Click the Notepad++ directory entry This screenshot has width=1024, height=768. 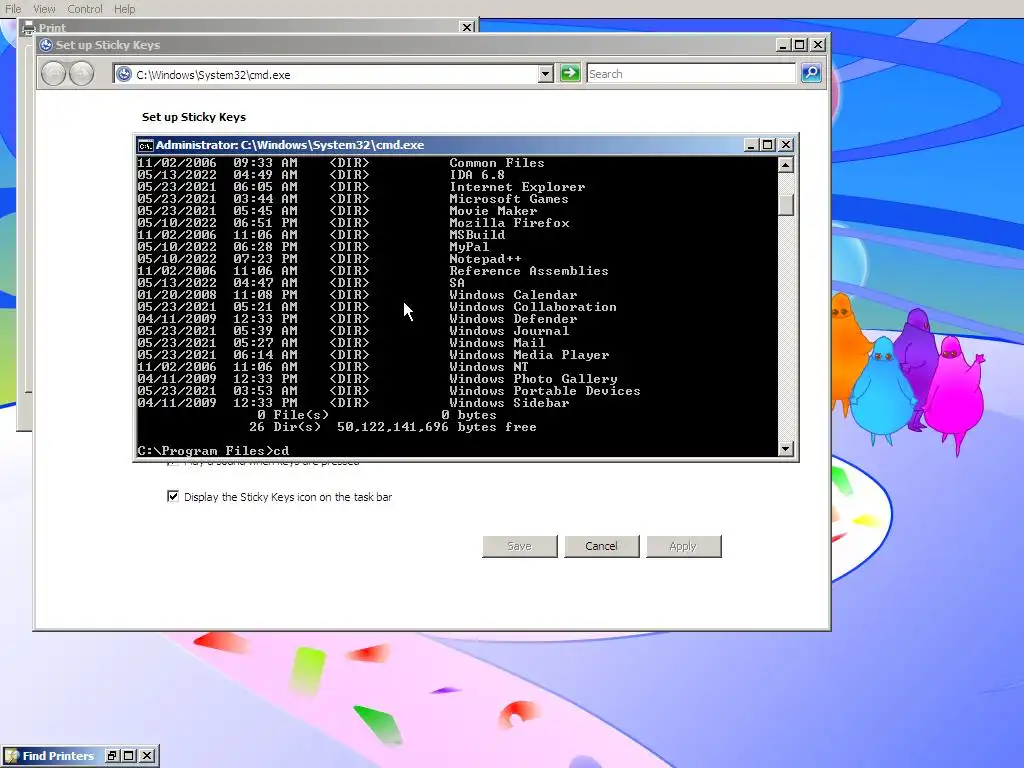485,259
